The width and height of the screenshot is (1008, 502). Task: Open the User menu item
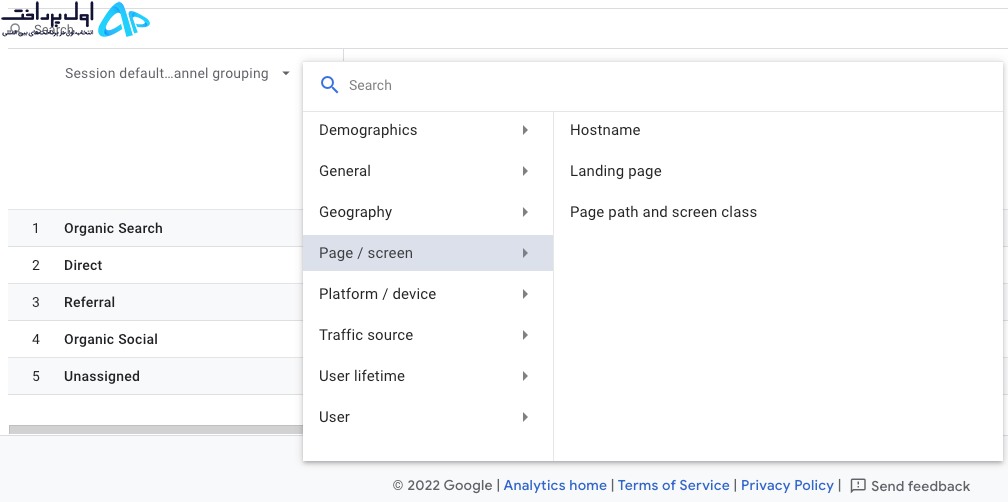(428, 417)
